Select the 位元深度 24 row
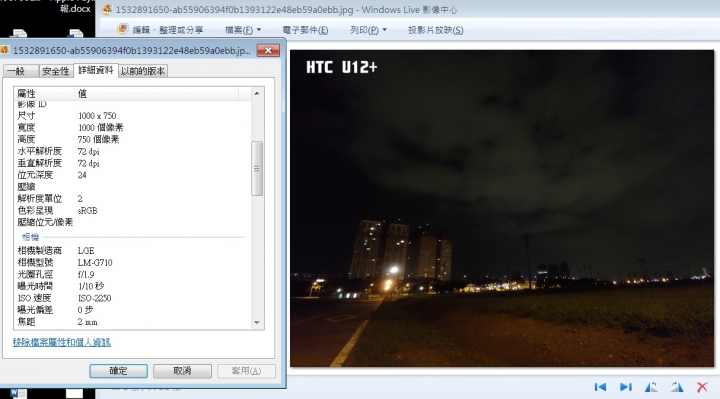This screenshot has width=720, height=399. (133, 175)
